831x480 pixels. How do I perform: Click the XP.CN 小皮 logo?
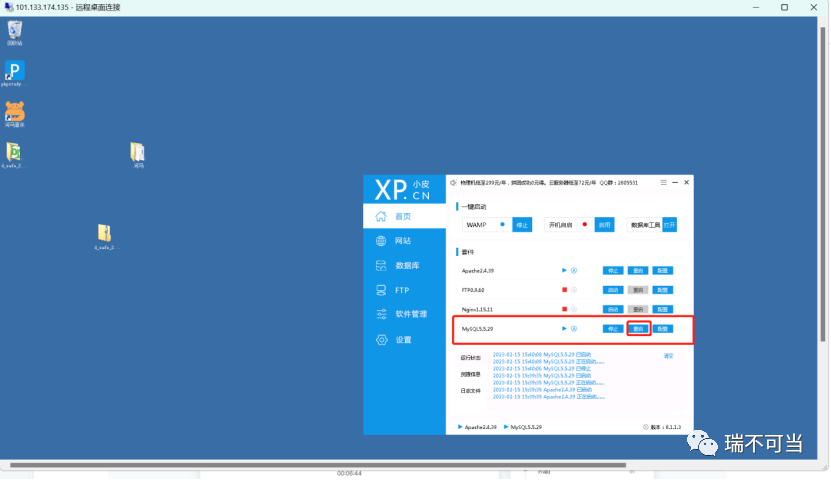point(403,189)
